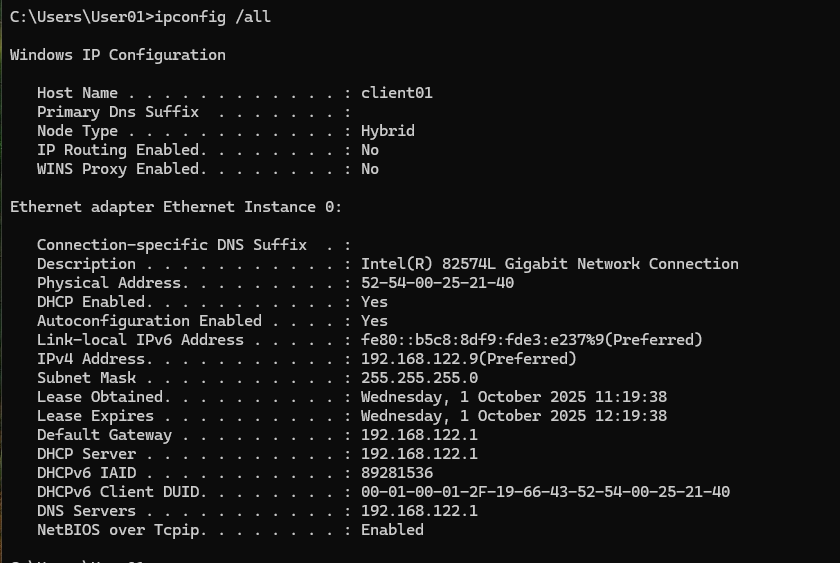Viewport: 840px width, 563px height.
Task: Click the DHCP Enabled Yes value
Action: tap(374, 302)
